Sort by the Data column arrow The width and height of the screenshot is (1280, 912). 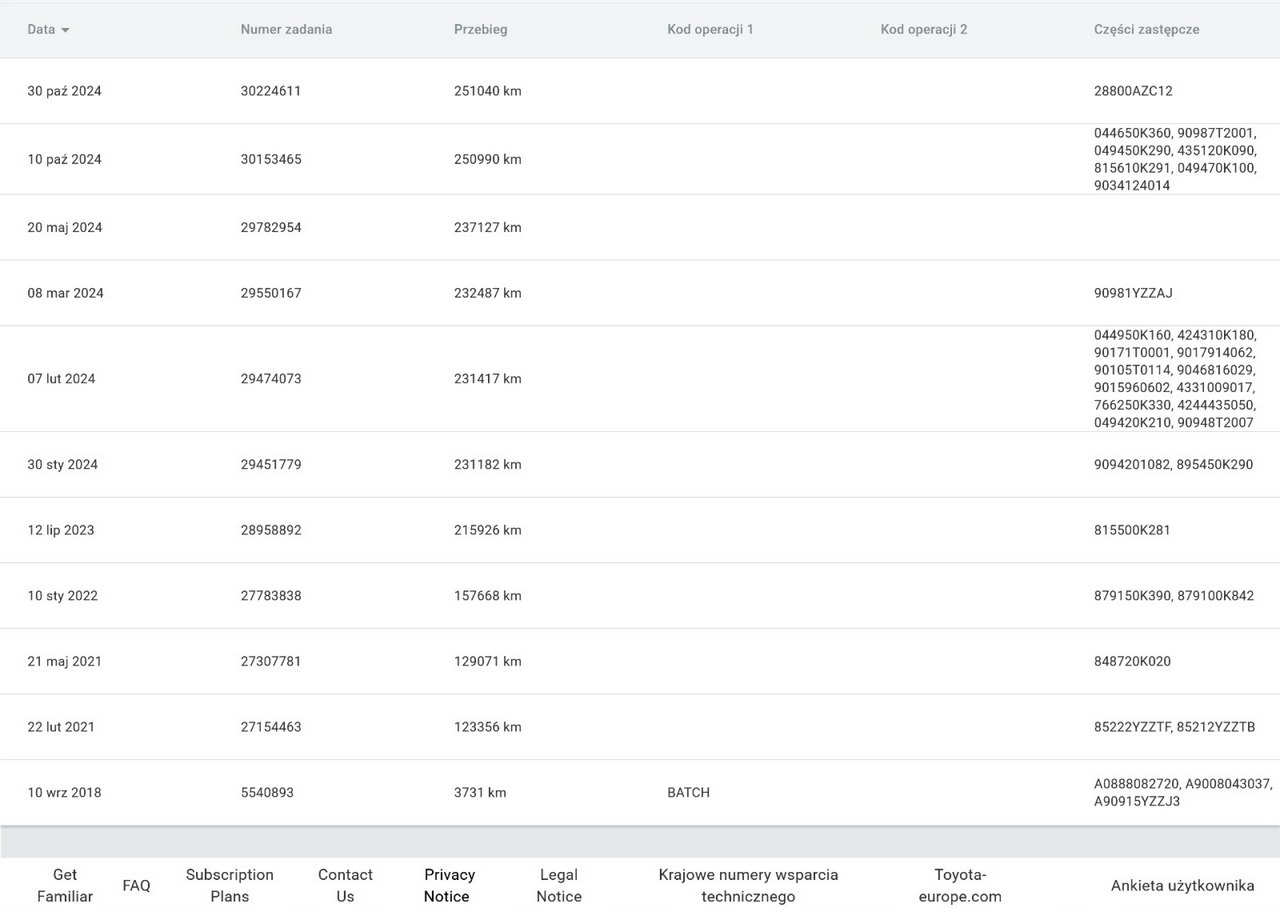click(65, 30)
